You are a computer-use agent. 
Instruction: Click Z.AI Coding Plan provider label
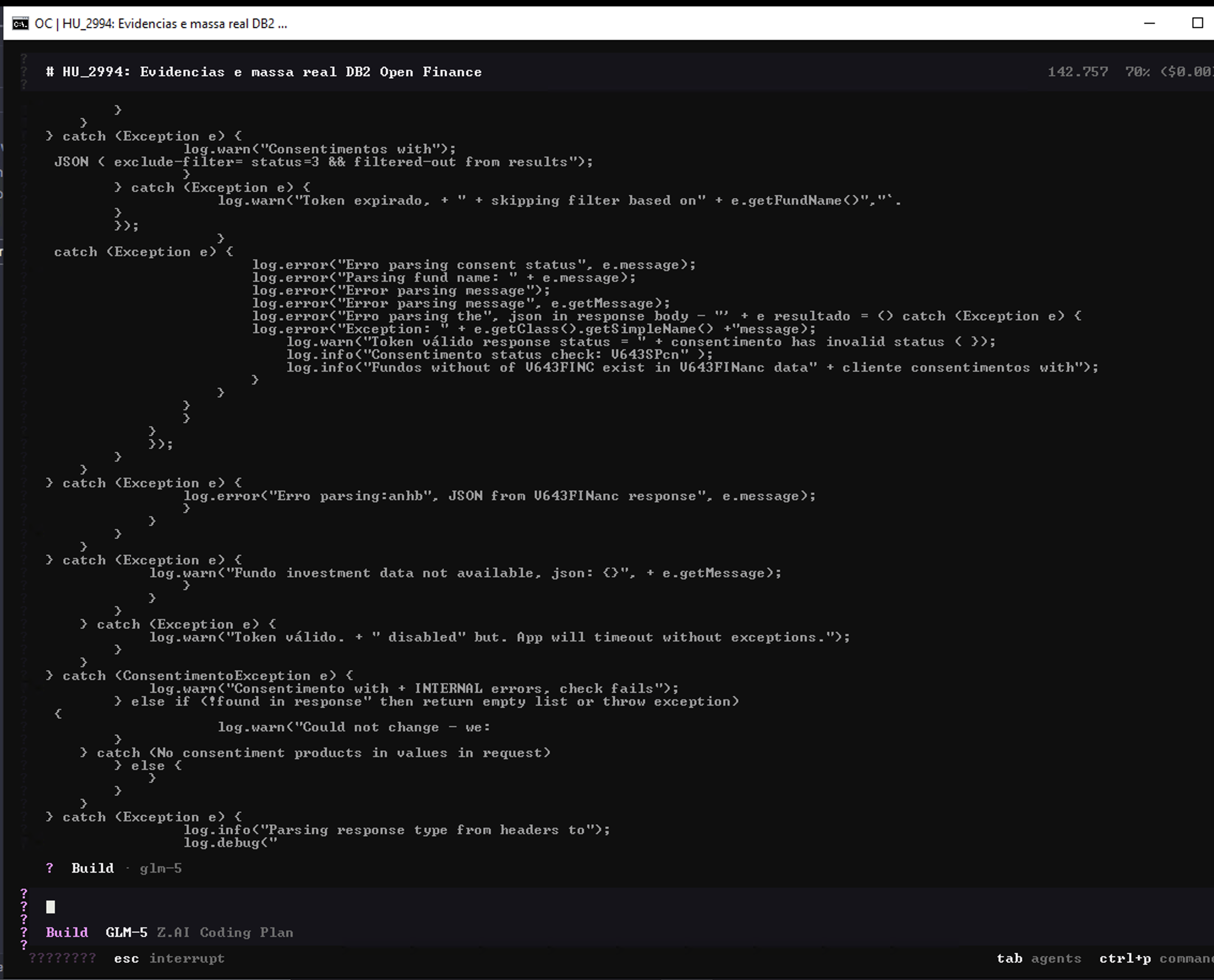point(224,932)
